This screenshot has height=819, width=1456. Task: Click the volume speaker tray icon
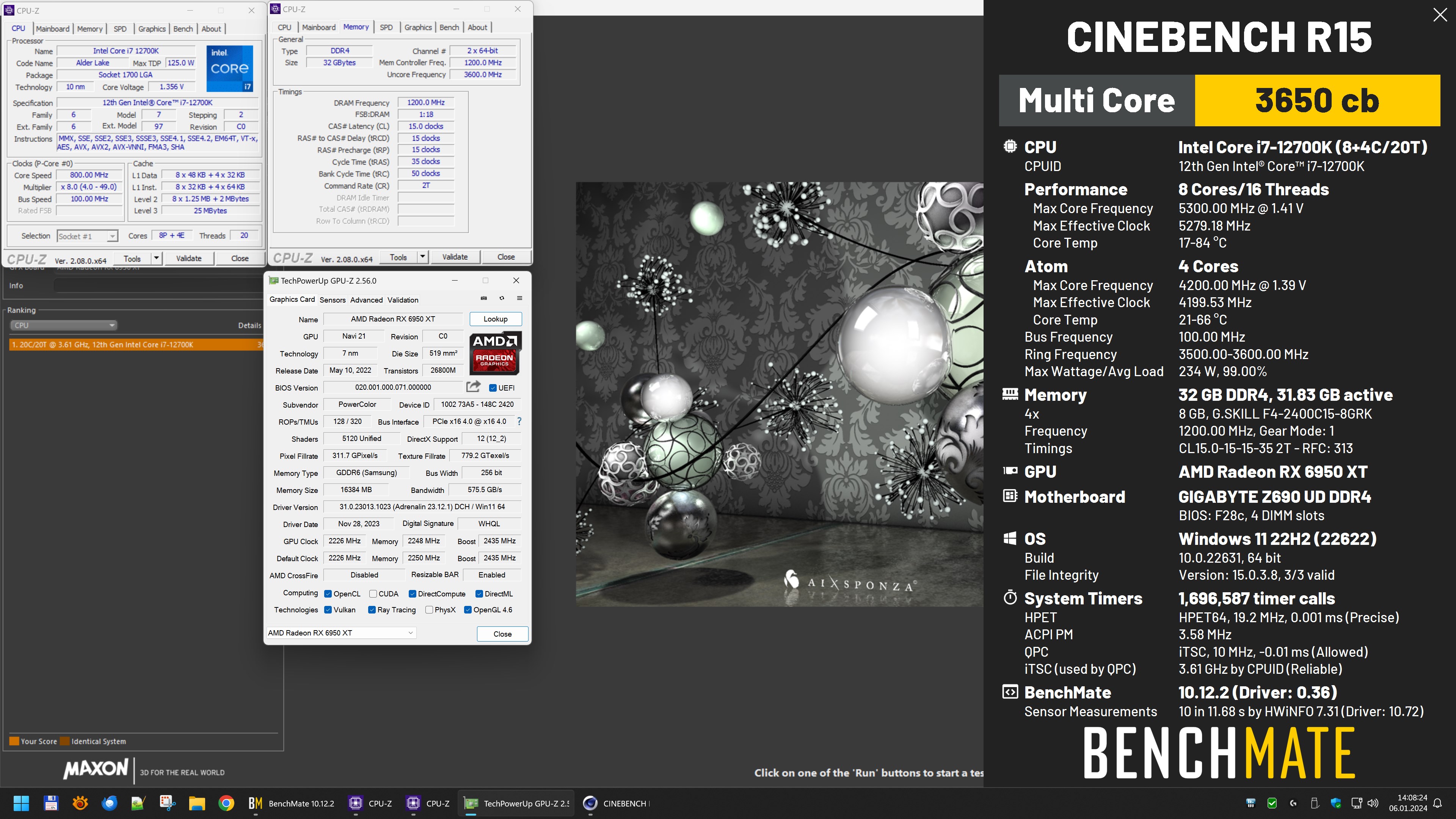(1373, 803)
